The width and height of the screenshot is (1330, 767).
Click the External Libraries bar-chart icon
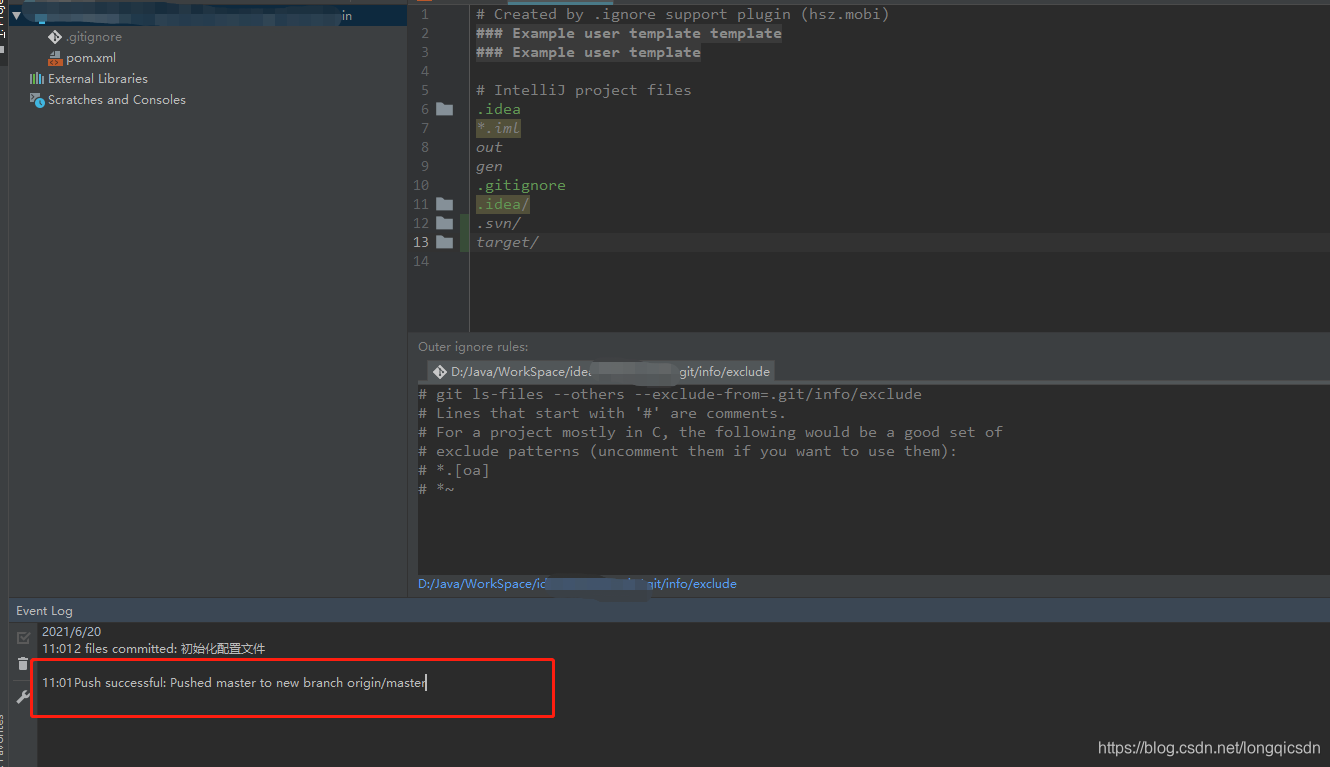pos(37,78)
